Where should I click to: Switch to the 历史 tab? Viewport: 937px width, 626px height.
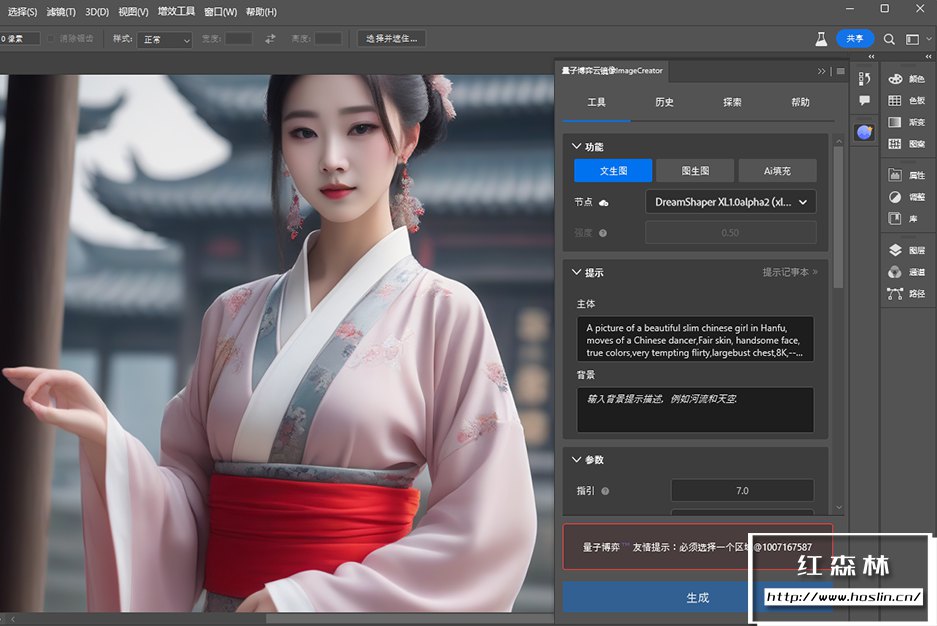pos(664,102)
